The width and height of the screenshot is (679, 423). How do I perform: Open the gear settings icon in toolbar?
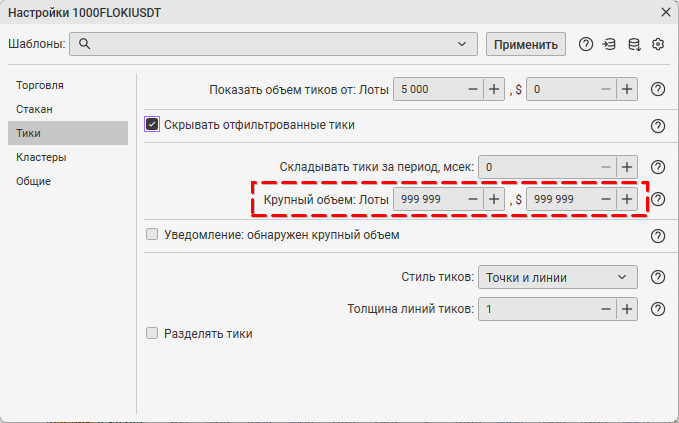coord(658,44)
